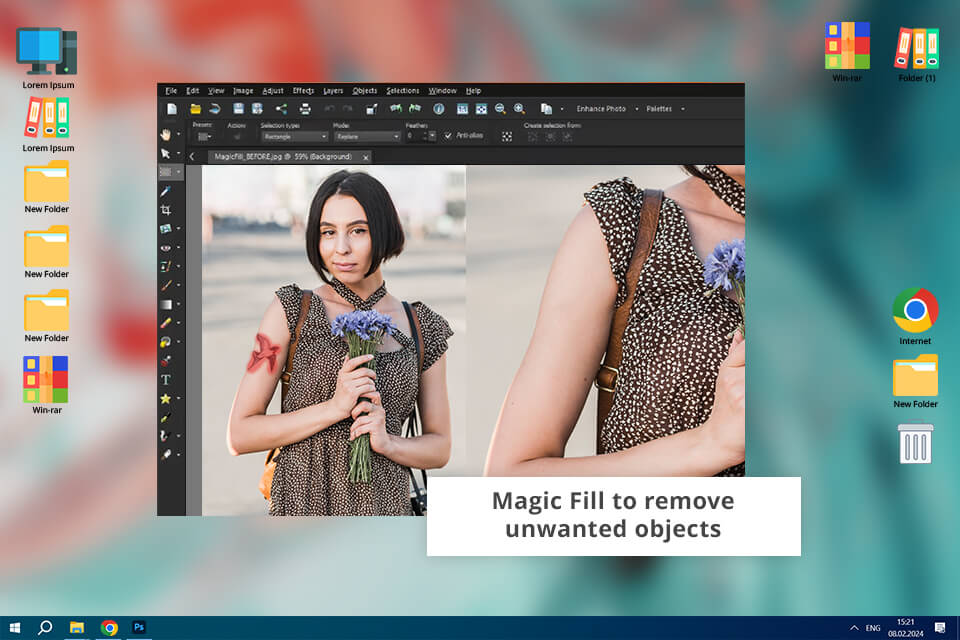Click the blue Image Information icon
Screen dimensions: 960x640
tap(438, 109)
